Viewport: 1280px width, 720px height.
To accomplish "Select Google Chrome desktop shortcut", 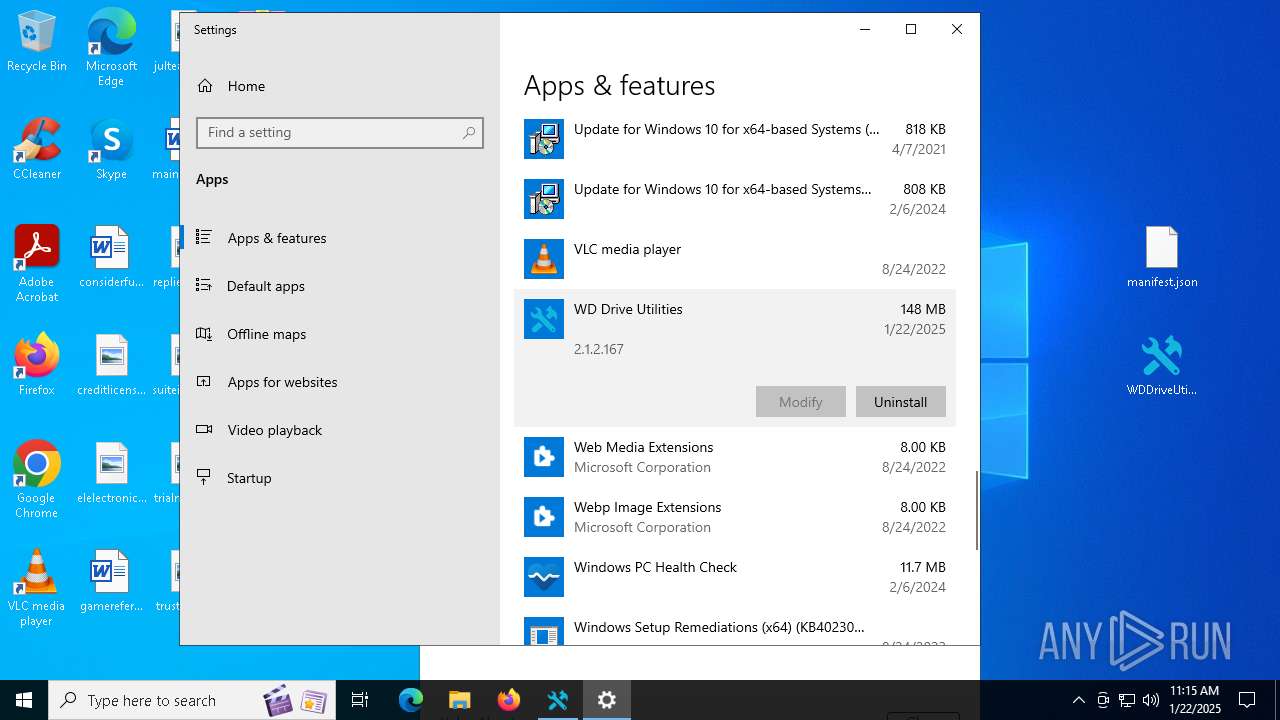I will [37, 479].
